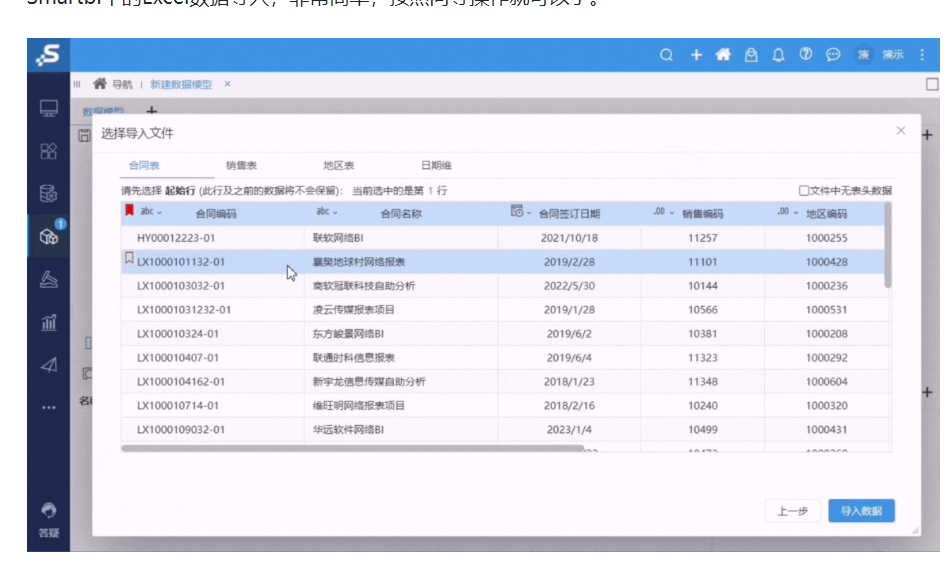The image size is (951, 577).
Task: Open the shopping bag marketplace icon
Action: click(x=751, y=55)
